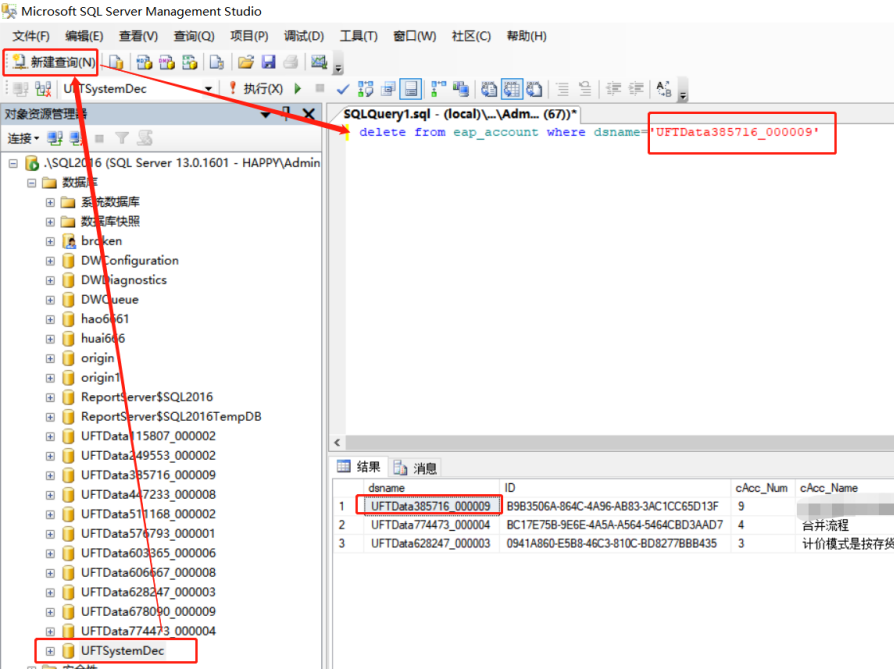The height and width of the screenshot is (669, 894).
Task: Switch output to Results to Text
Action: pyautogui.click(x=489, y=89)
